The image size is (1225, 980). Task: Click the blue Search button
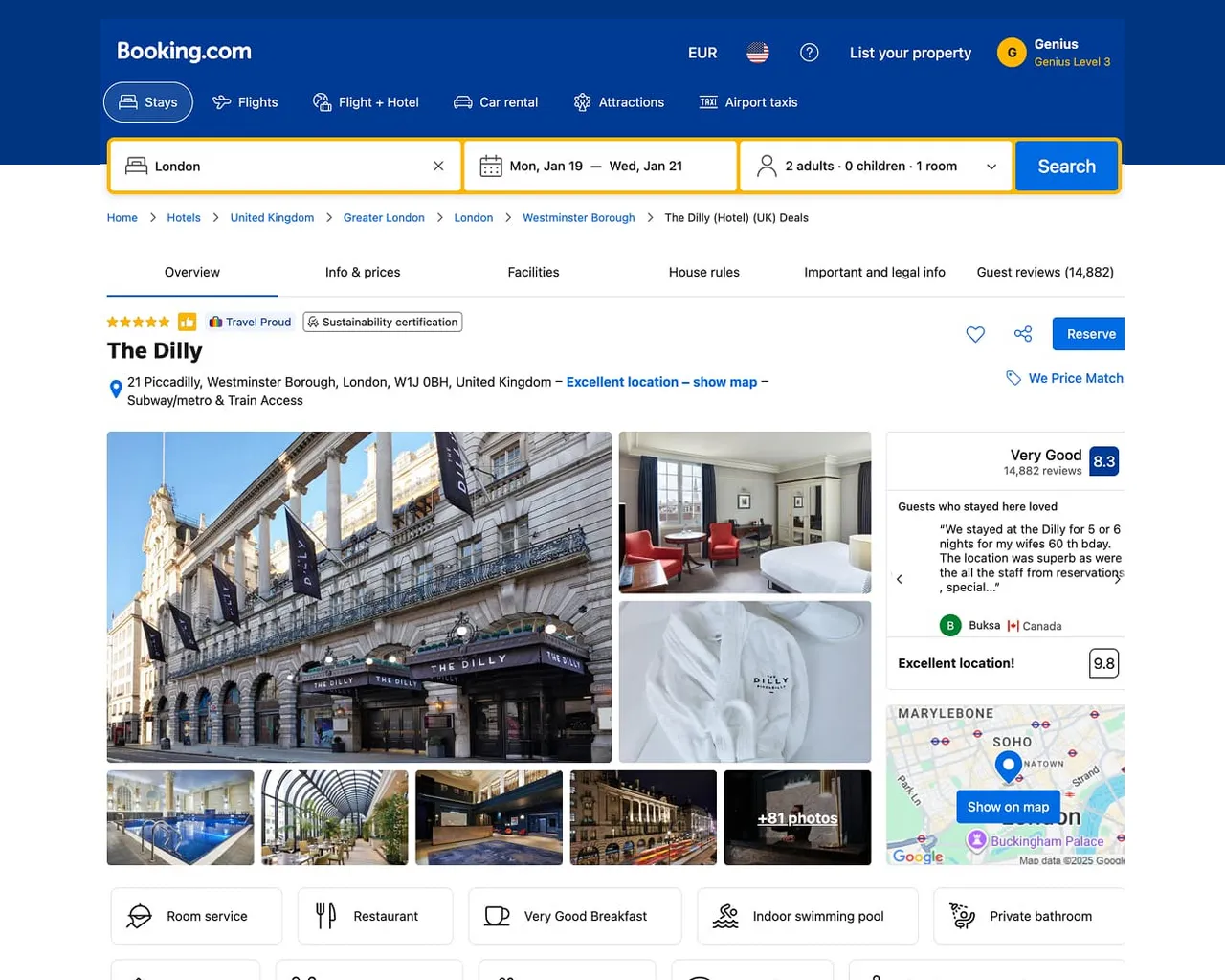coord(1067,166)
